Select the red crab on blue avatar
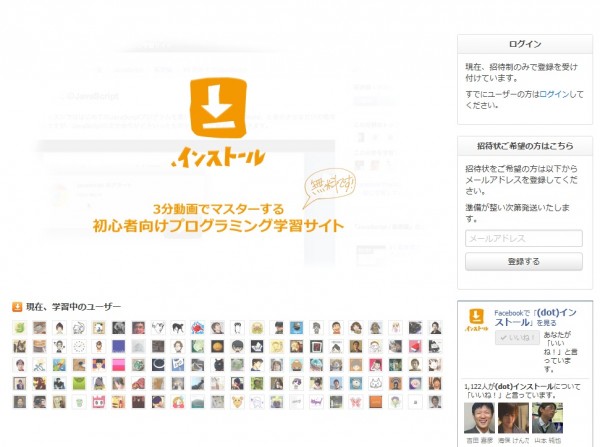This screenshot has width=600, height=447. click(198, 328)
